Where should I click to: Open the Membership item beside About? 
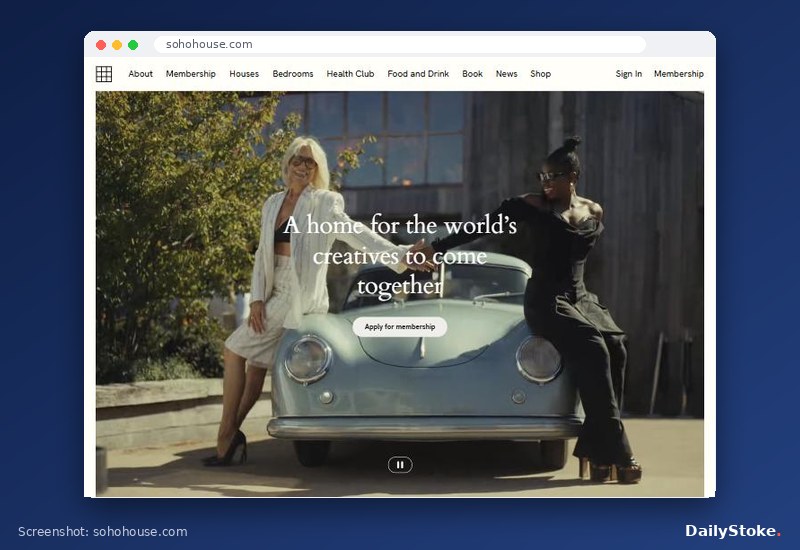coord(191,74)
